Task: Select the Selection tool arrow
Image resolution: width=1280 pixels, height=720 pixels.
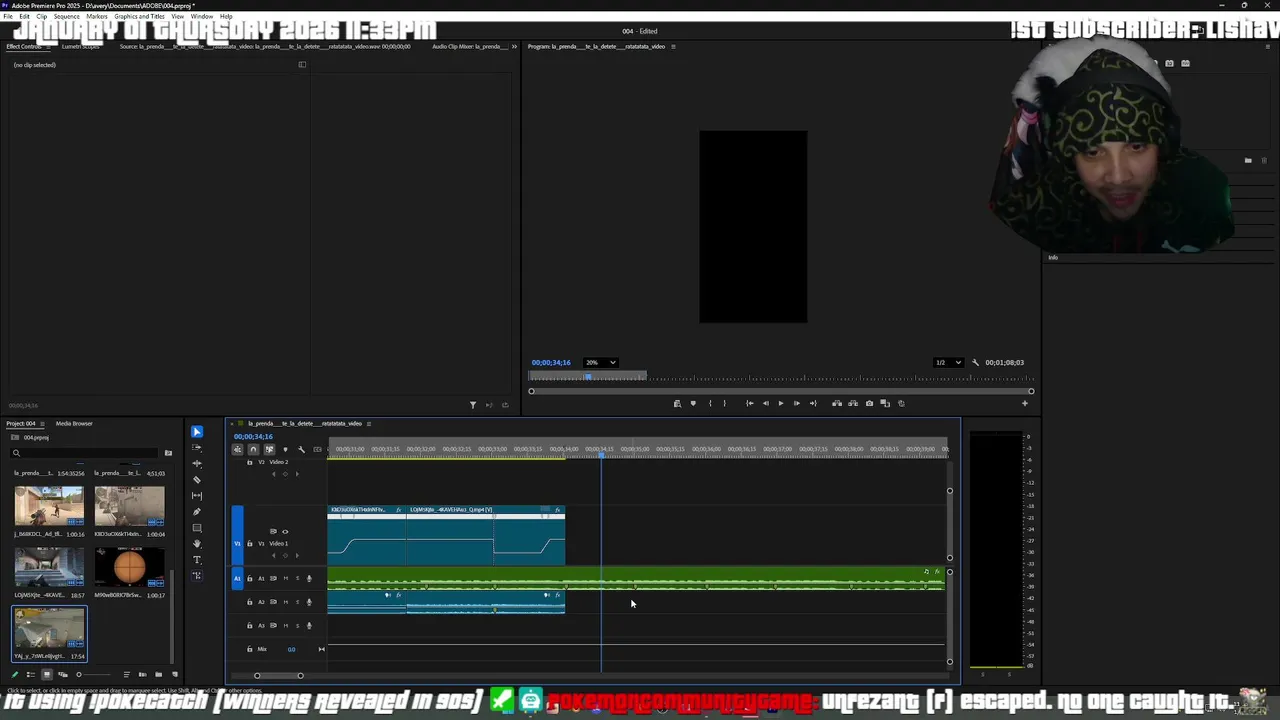Action: click(x=196, y=432)
